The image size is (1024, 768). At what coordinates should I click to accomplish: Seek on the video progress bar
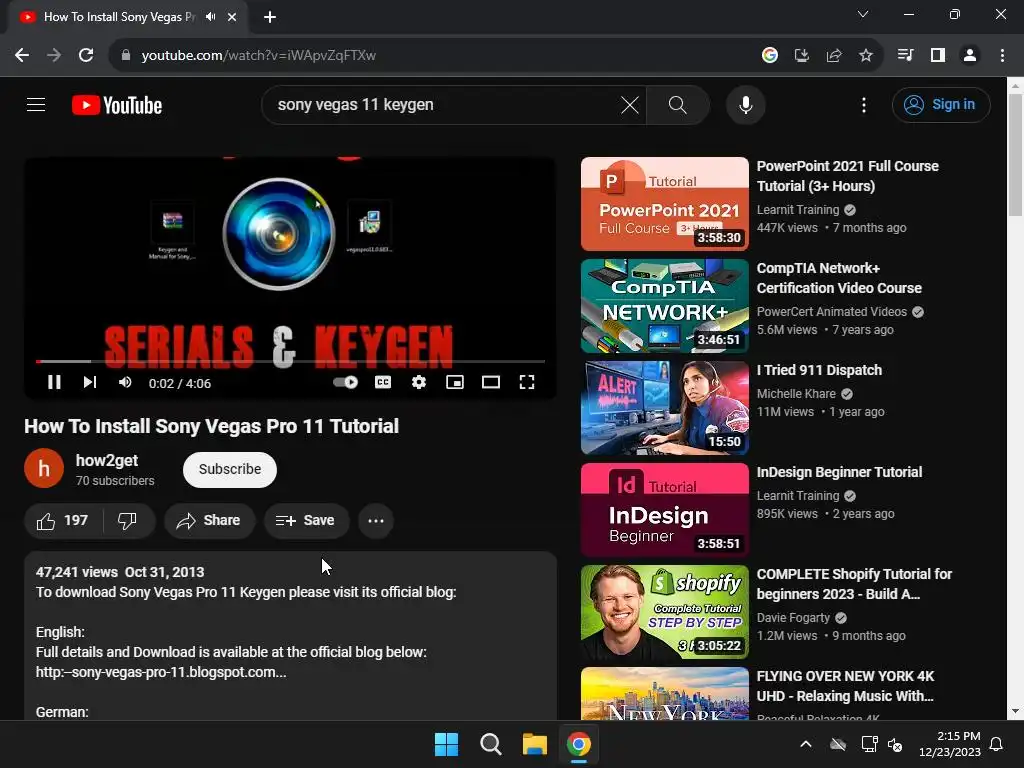coord(291,361)
